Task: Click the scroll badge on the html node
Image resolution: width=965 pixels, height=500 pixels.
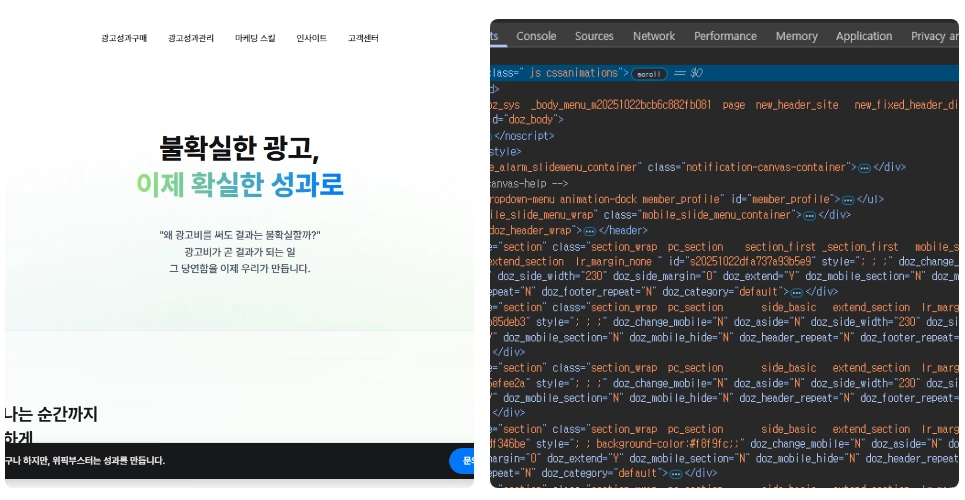Action: [x=649, y=74]
